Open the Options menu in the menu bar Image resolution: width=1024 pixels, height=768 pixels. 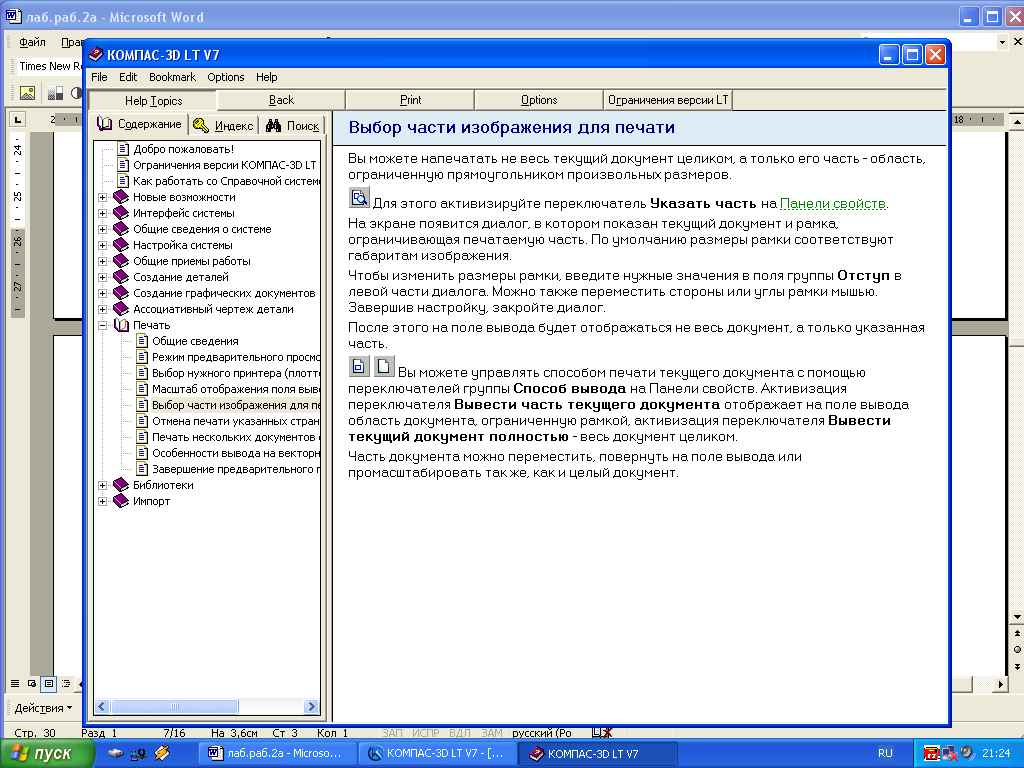(x=226, y=77)
